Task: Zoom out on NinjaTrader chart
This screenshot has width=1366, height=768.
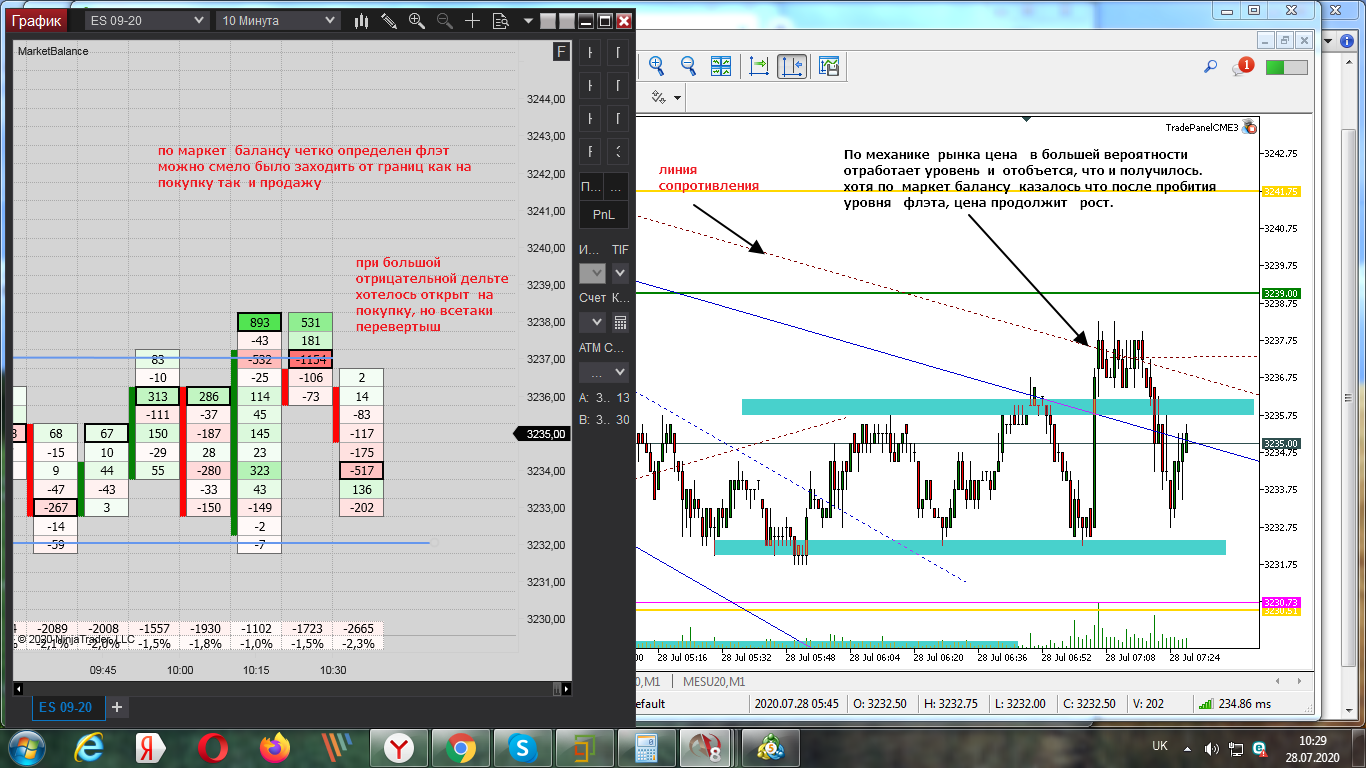Action: tap(445, 20)
